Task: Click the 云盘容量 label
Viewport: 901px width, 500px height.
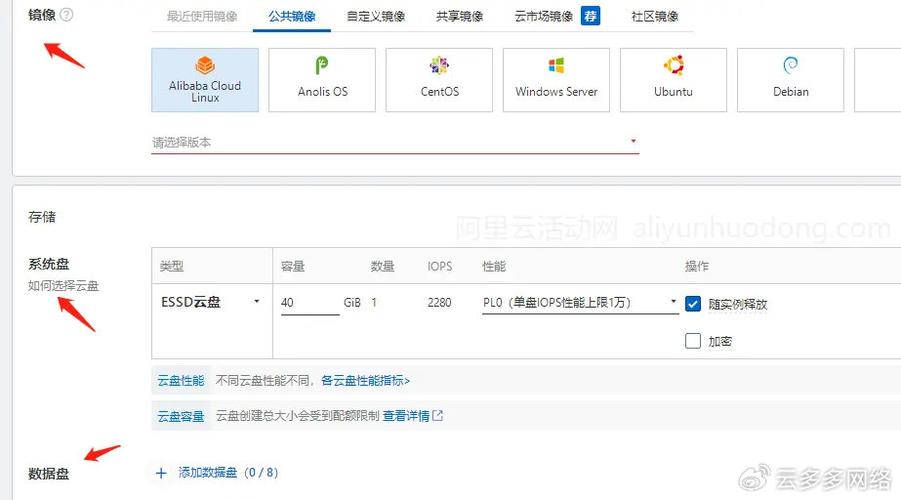Action: pyautogui.click(x=181, y=416)
